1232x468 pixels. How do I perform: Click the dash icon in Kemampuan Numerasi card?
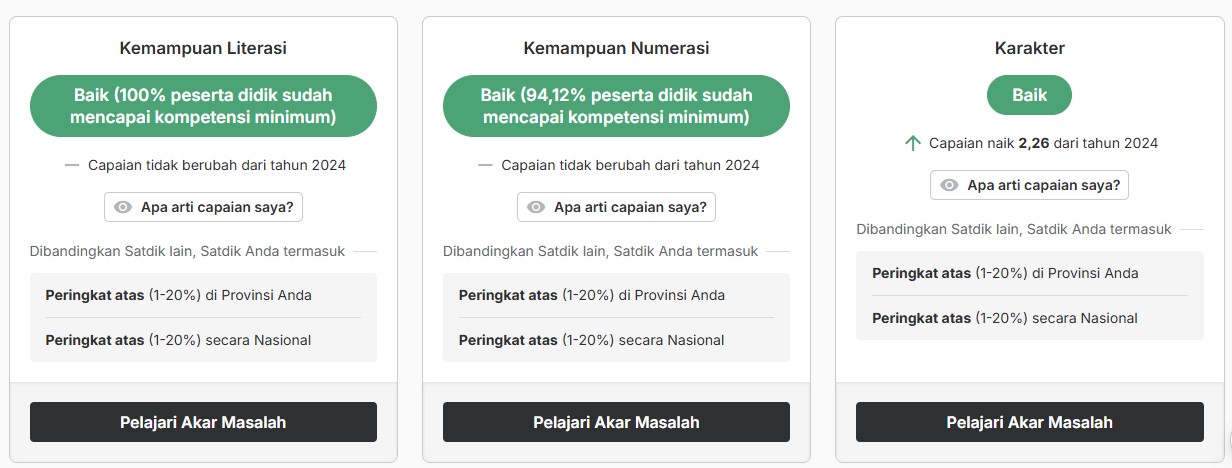(x=485, y=165)
